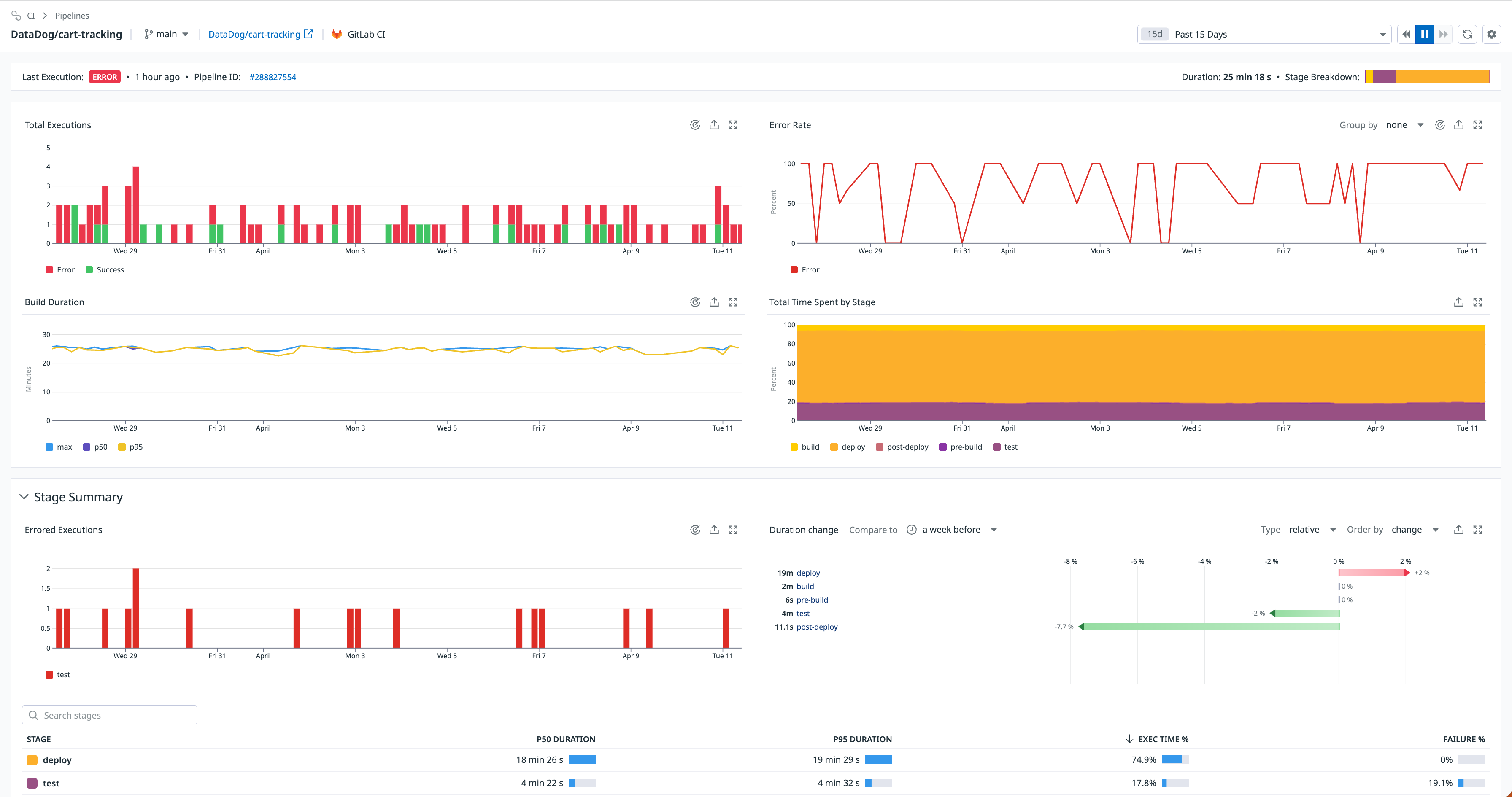The width and height of the screenshot is (1512, 797).
Task: Open page settings gear
Action: pyautogui.click(x=1492, y=34)
